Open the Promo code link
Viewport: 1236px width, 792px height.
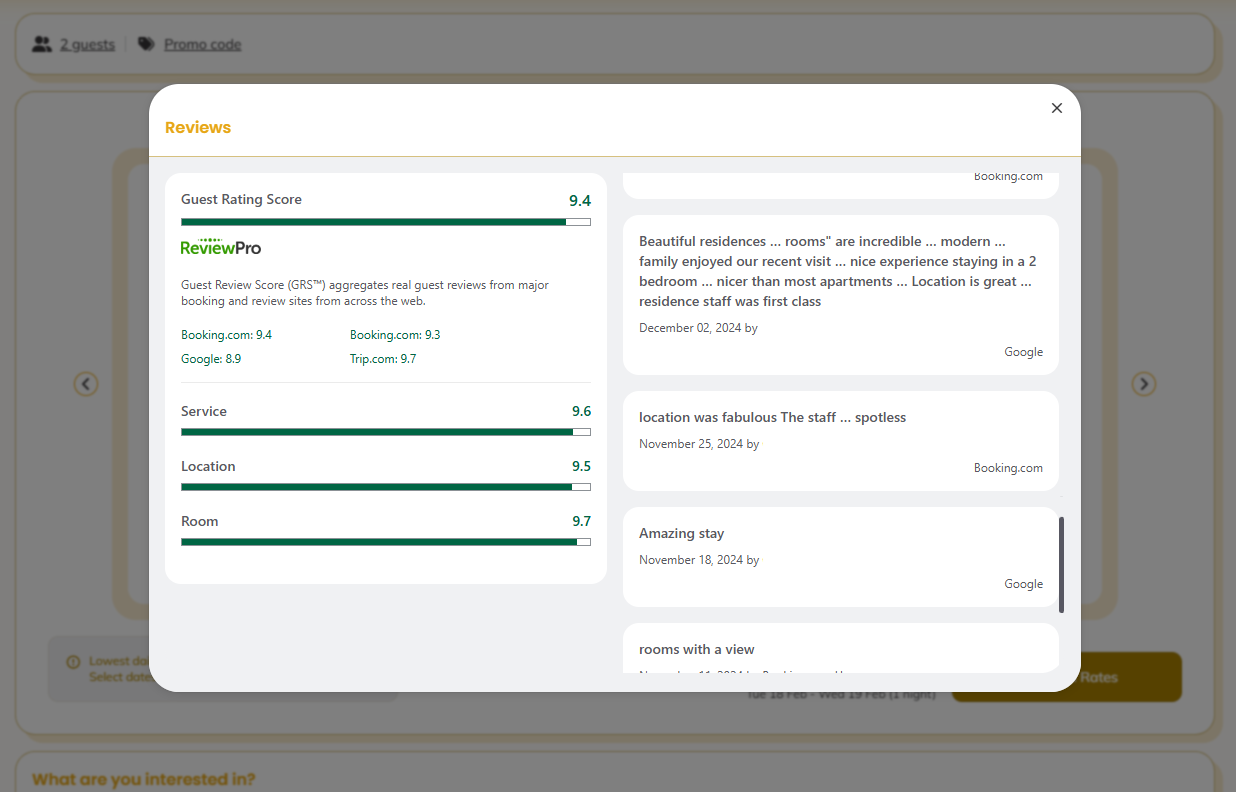203,44
